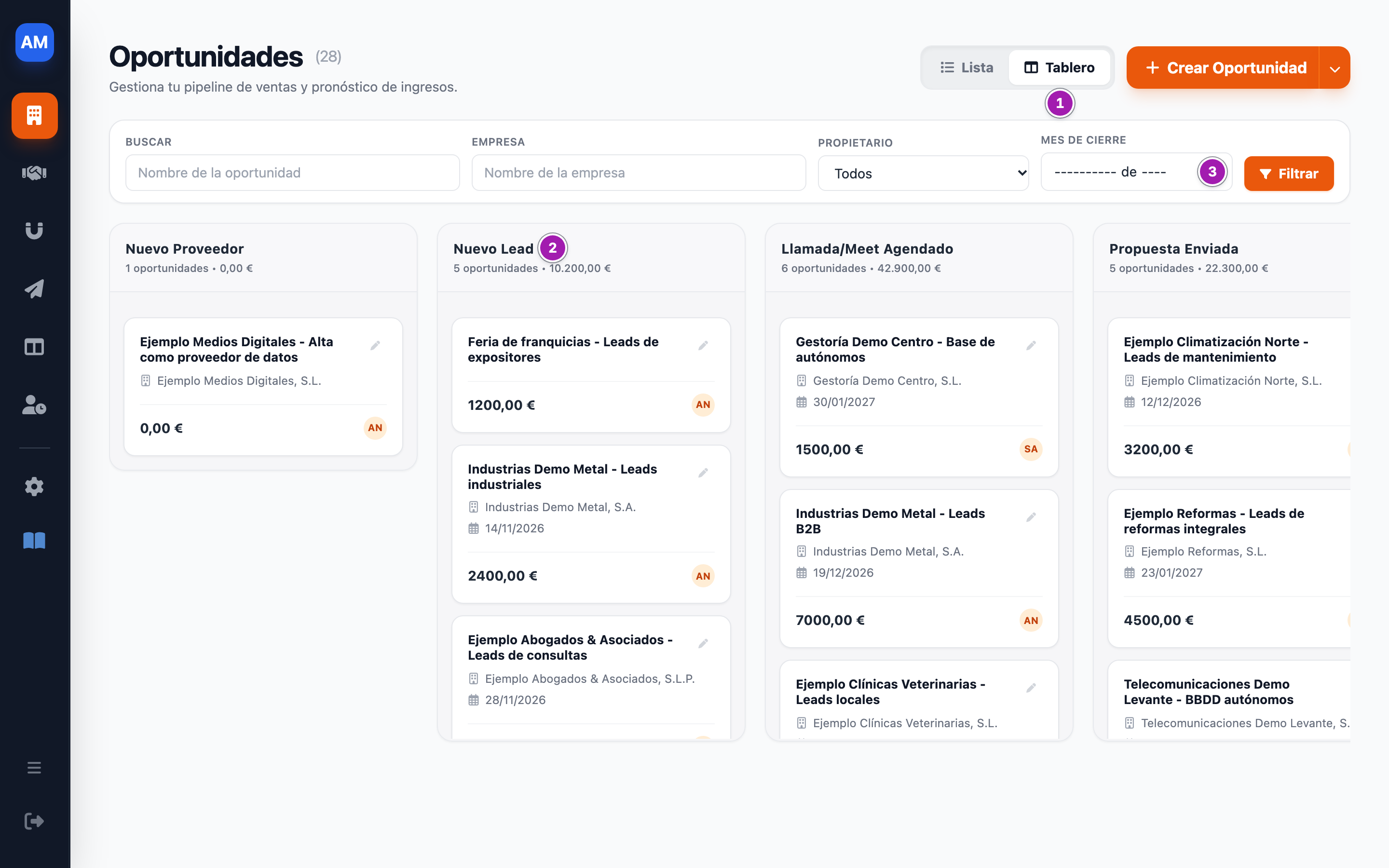Viewport: 1389px width, 868px height.
Task: Click Llamada/Meet Agendado column header
Action: pos(867,248)
